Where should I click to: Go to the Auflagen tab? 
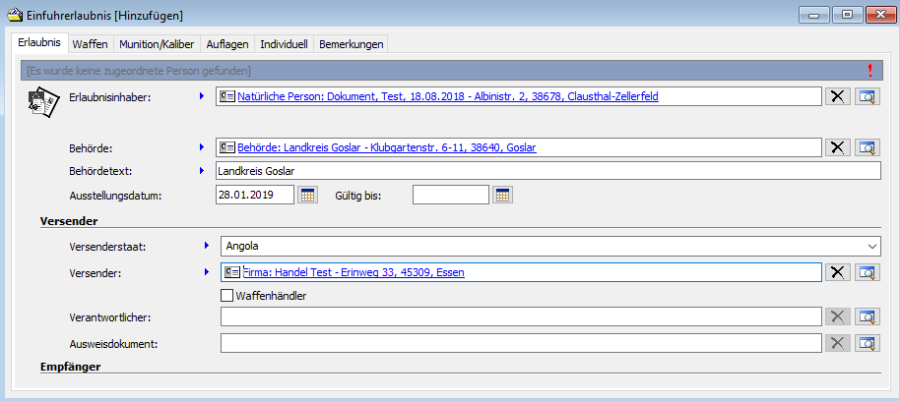pyautogui.click(x=227, y=44)
